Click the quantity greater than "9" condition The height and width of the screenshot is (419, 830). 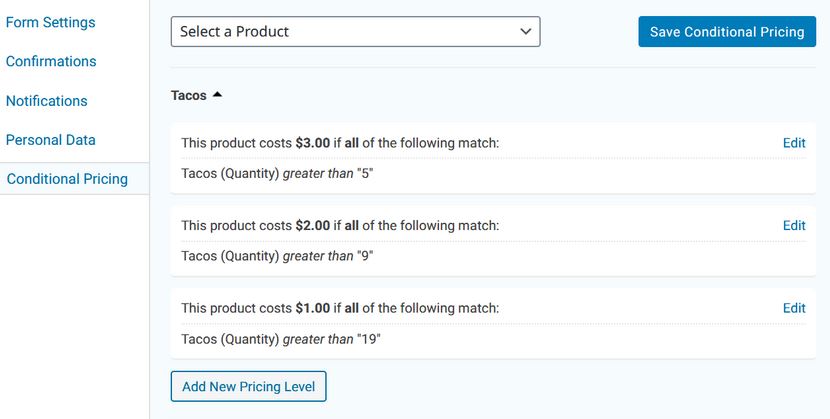pyautogui.click(x=277, y=256)
